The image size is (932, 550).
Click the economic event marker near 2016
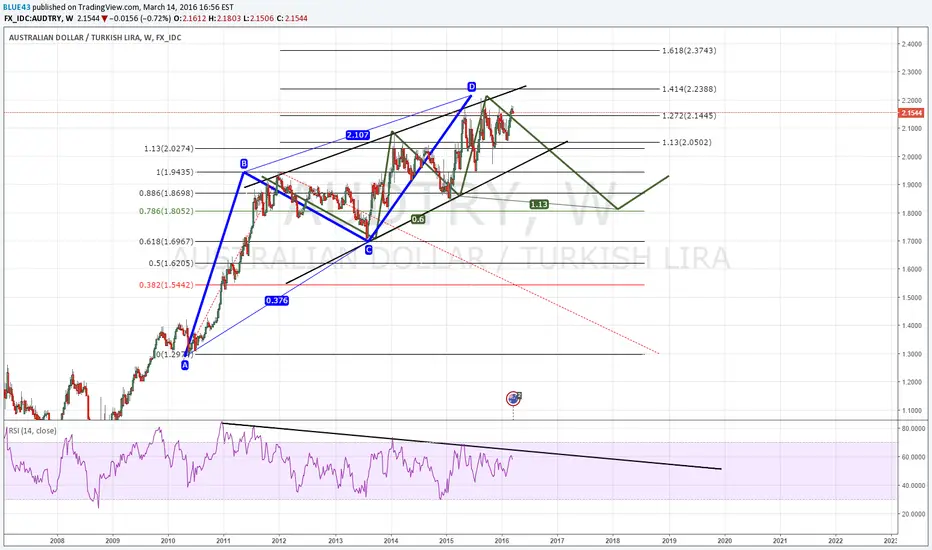coord(513,398)
